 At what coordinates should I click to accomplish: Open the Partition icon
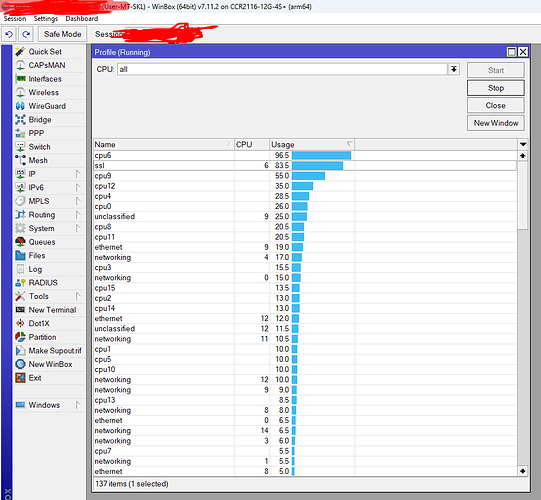click(20, 337)
